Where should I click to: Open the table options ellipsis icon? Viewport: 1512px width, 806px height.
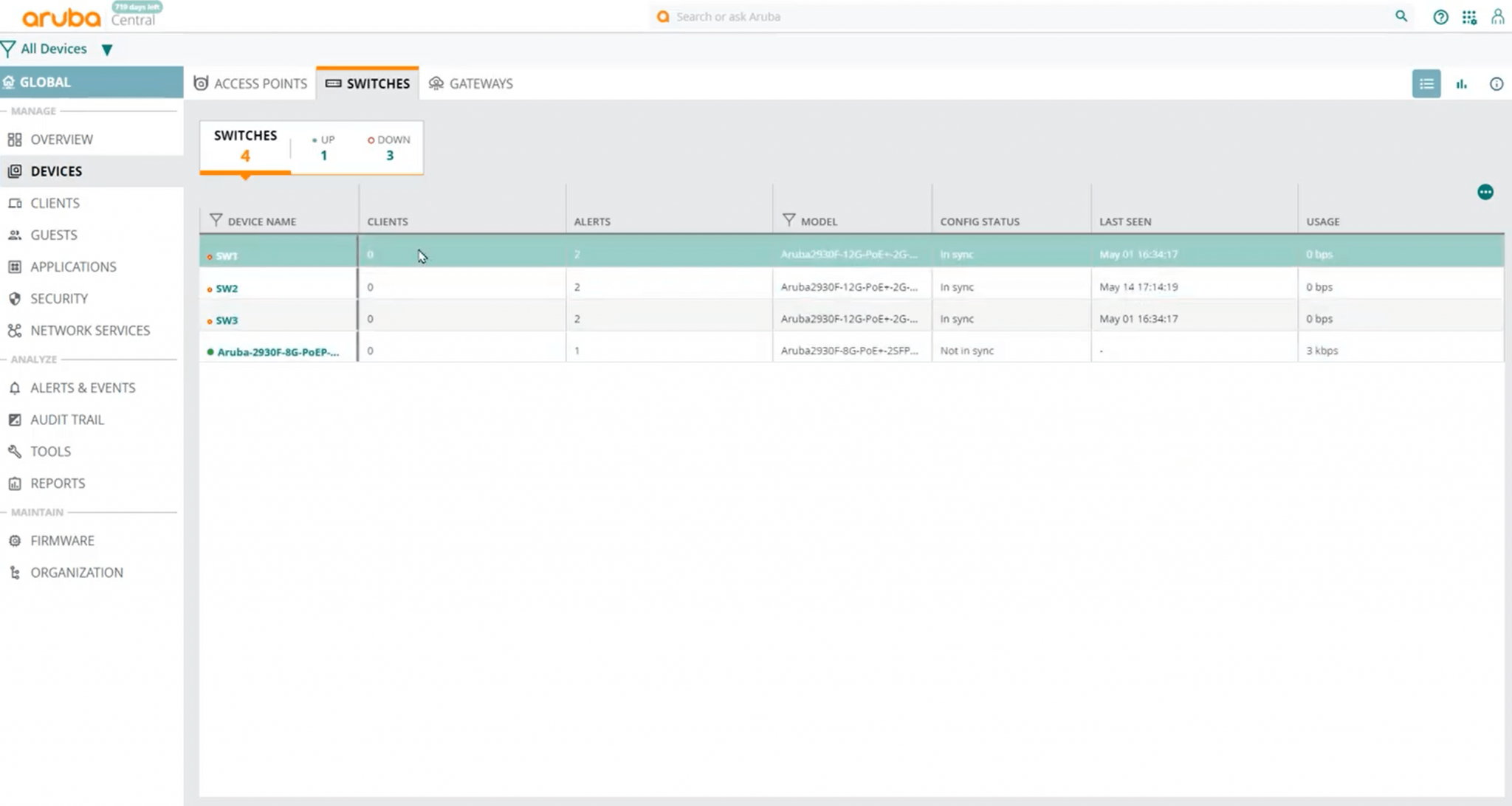click(1485, 193)
